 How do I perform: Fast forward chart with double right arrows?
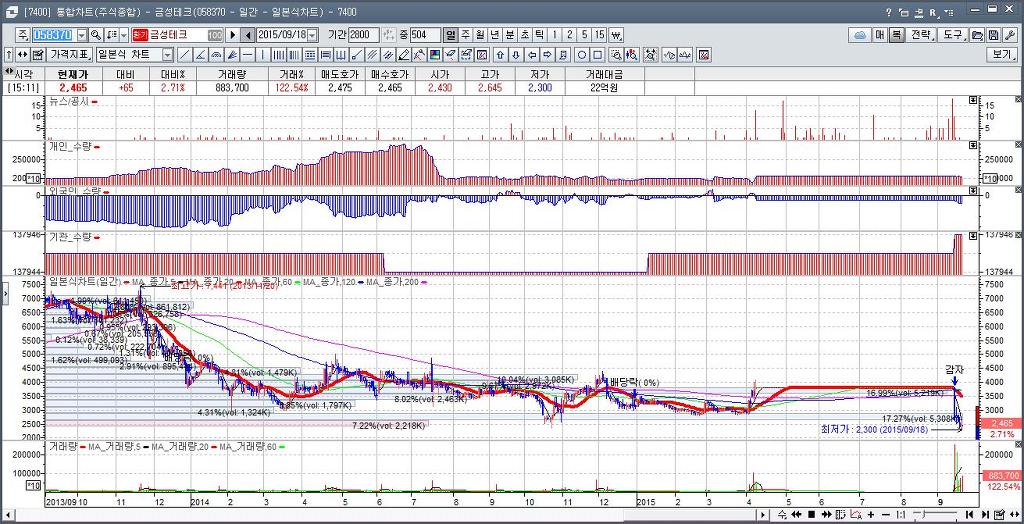[x=827, y=514]
